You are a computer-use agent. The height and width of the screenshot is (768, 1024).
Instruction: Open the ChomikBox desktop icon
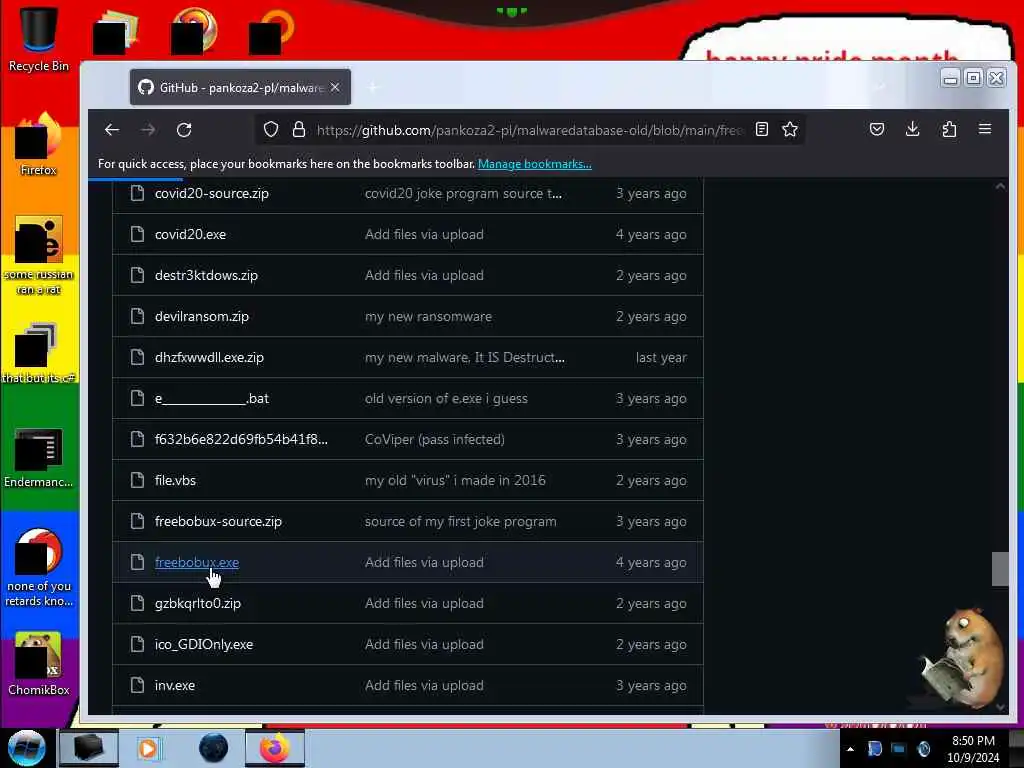[39, 664]
